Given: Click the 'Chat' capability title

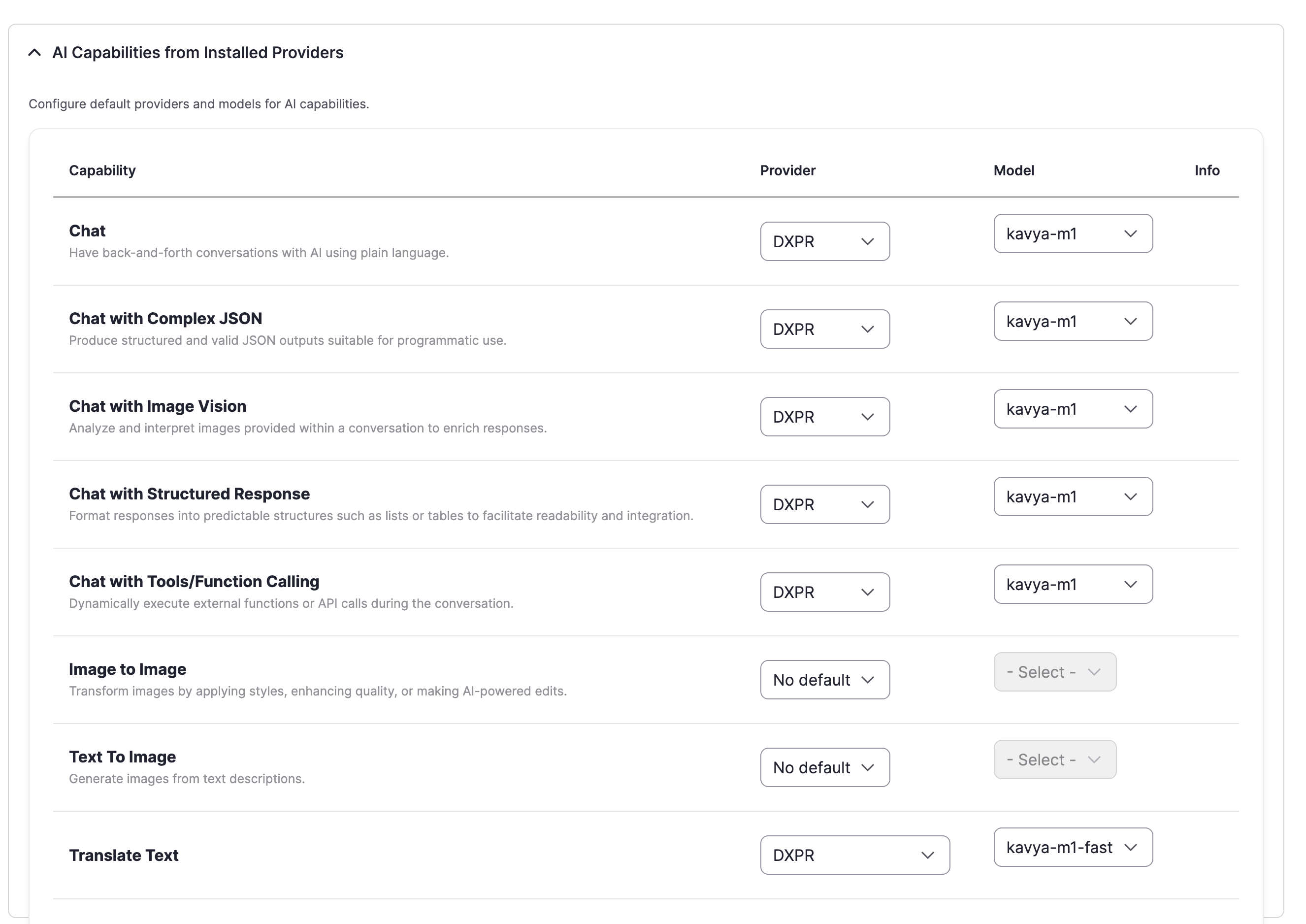Looking at the screenshot, I should [x=87, y=231].
